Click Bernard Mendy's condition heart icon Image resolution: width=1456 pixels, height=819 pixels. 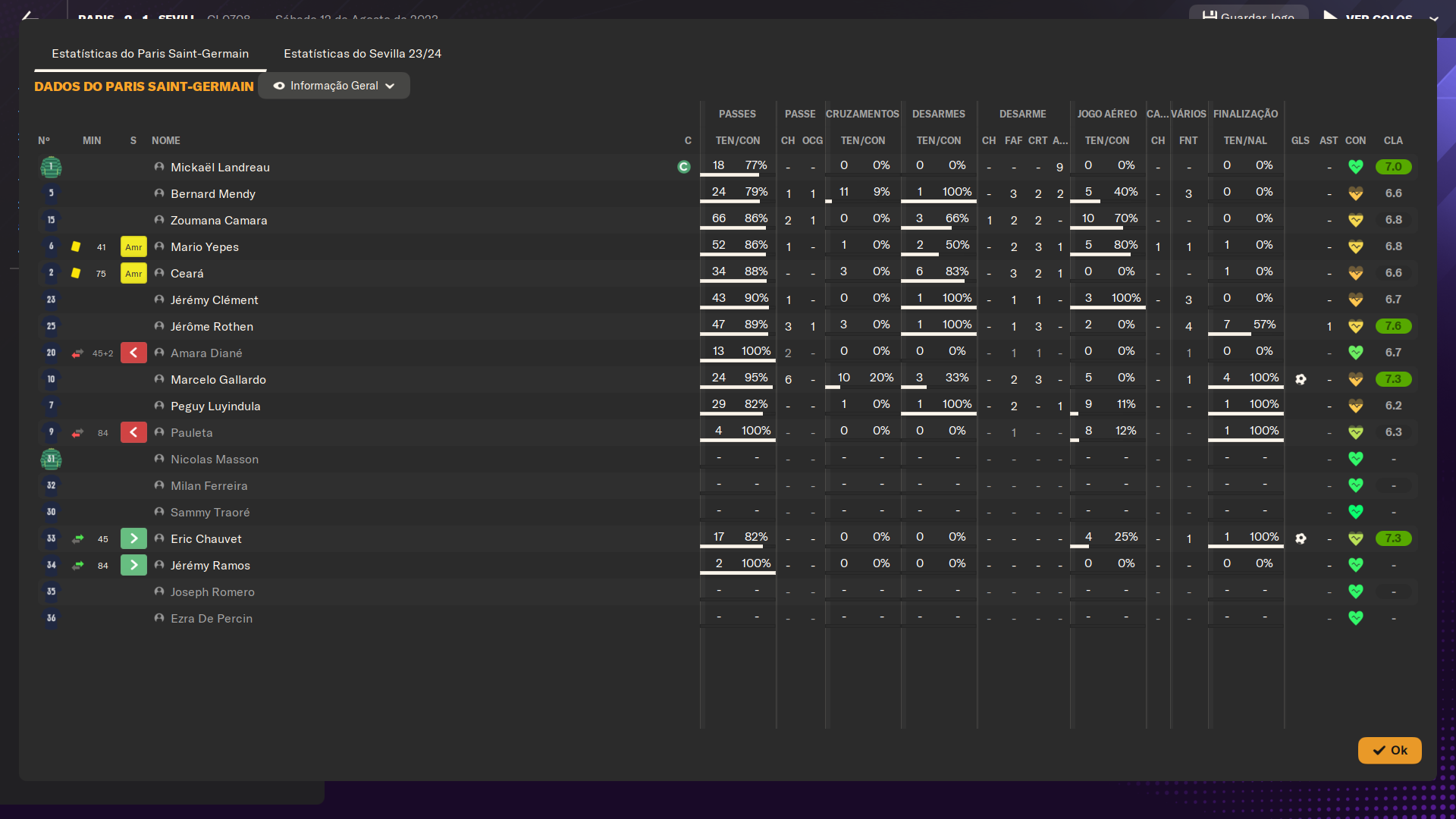pos(1356,193)
